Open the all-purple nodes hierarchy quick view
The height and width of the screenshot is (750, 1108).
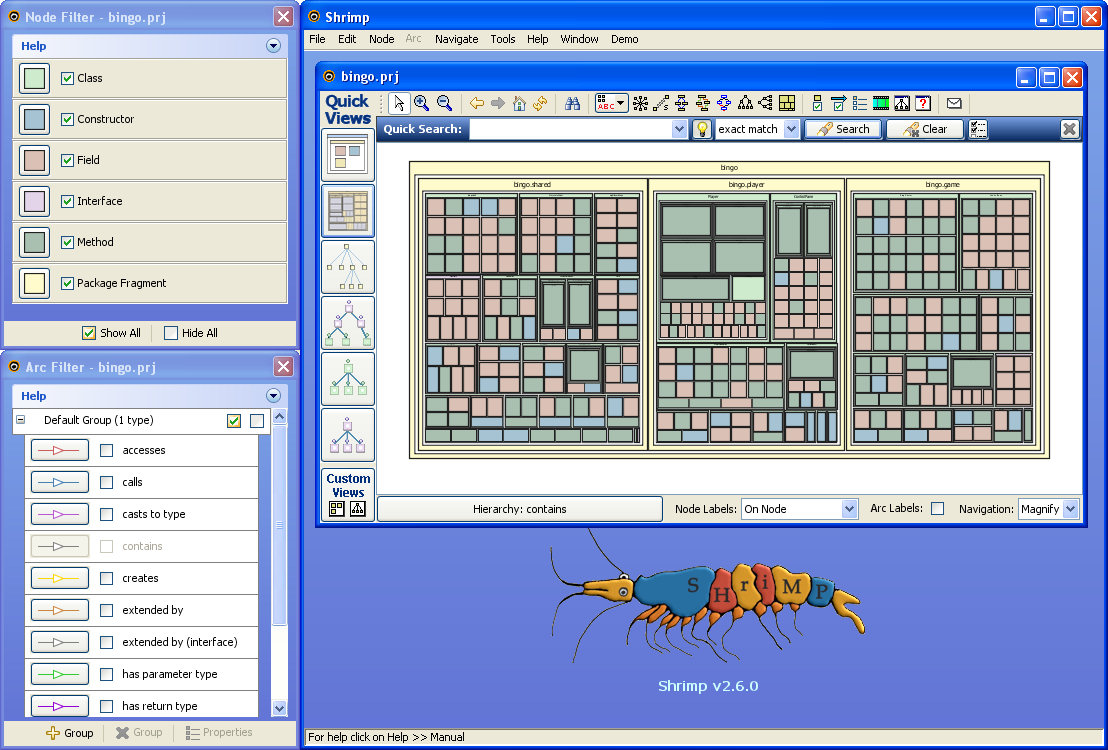[x=348, y=435]
